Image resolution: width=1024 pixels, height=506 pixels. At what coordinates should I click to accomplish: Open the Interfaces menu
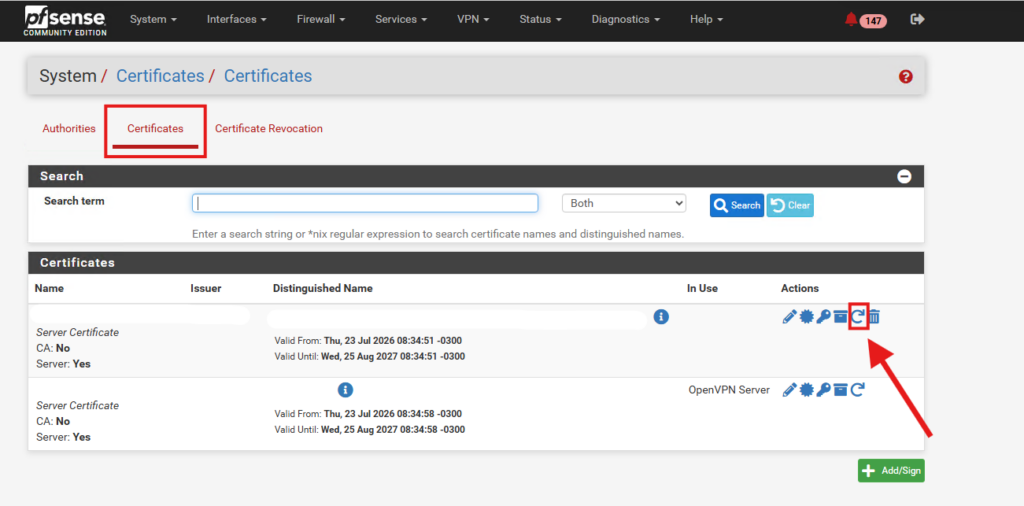pos(236,20)
